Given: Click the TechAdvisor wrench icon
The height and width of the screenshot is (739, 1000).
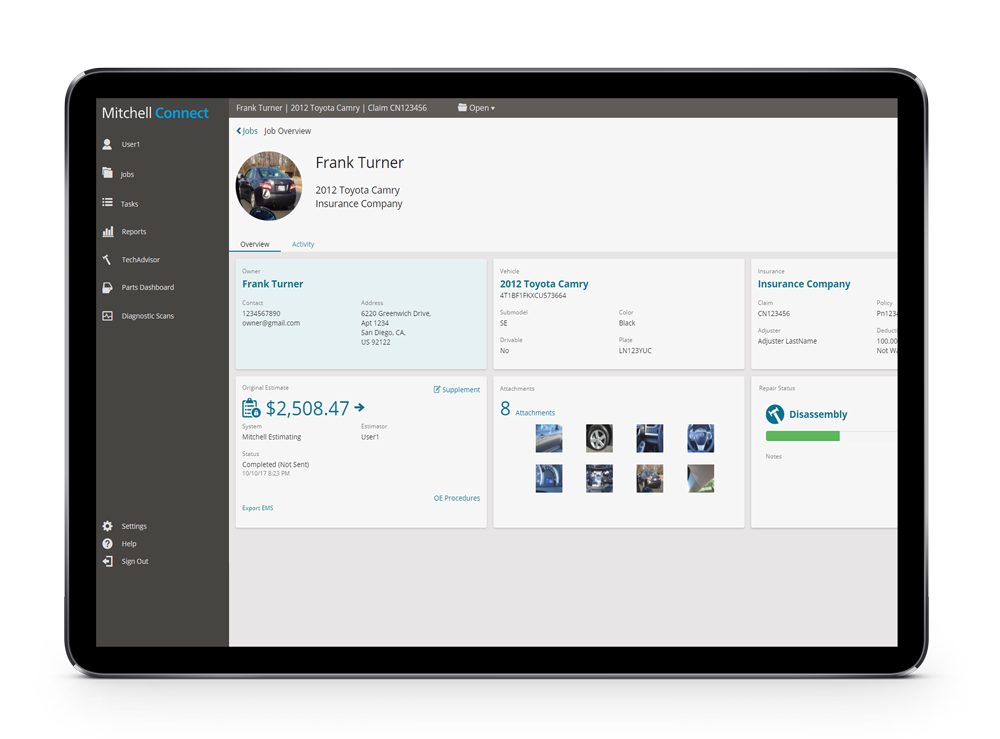Looking at the screenshot, I should pyautogui.click(x=107, y=260).
